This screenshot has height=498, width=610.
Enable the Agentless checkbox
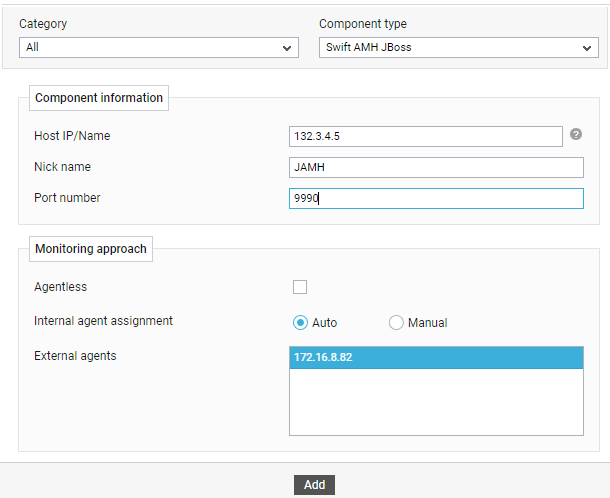coord(300,287)
